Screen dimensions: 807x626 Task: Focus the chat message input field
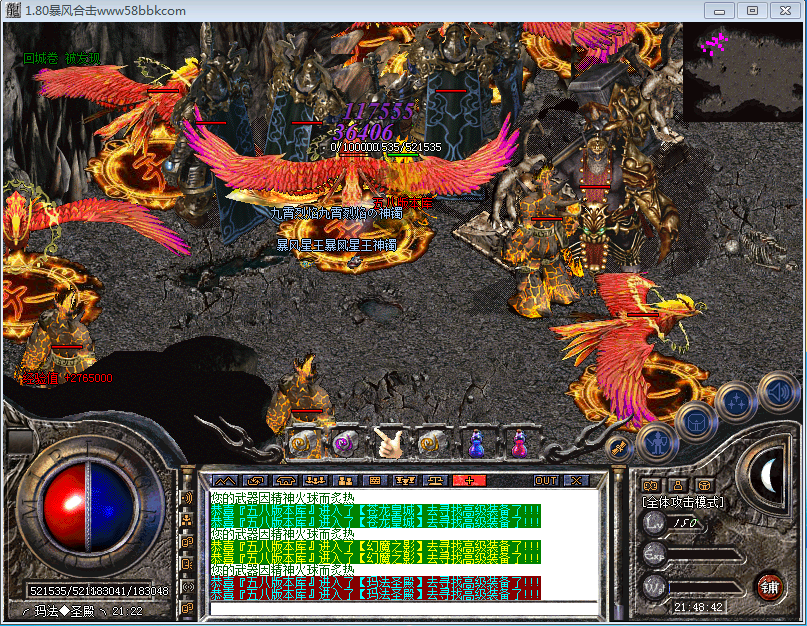tap(404, 610)
